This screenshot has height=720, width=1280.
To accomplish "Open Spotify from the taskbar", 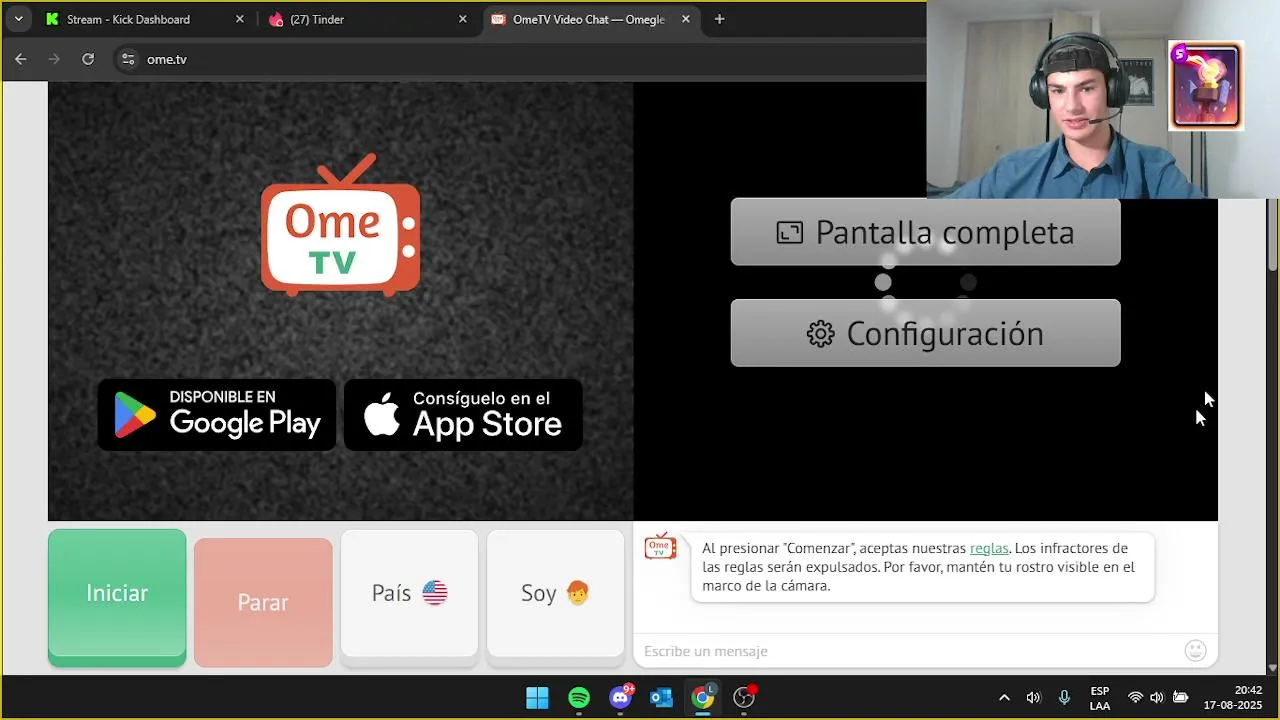I will click(579, 698).
